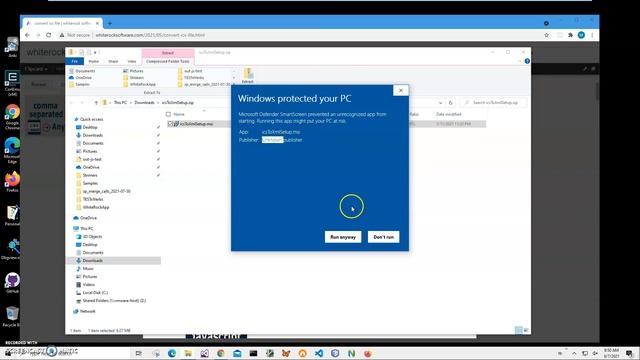
Task: Click the Explorer search box
Action: (493, 102)
